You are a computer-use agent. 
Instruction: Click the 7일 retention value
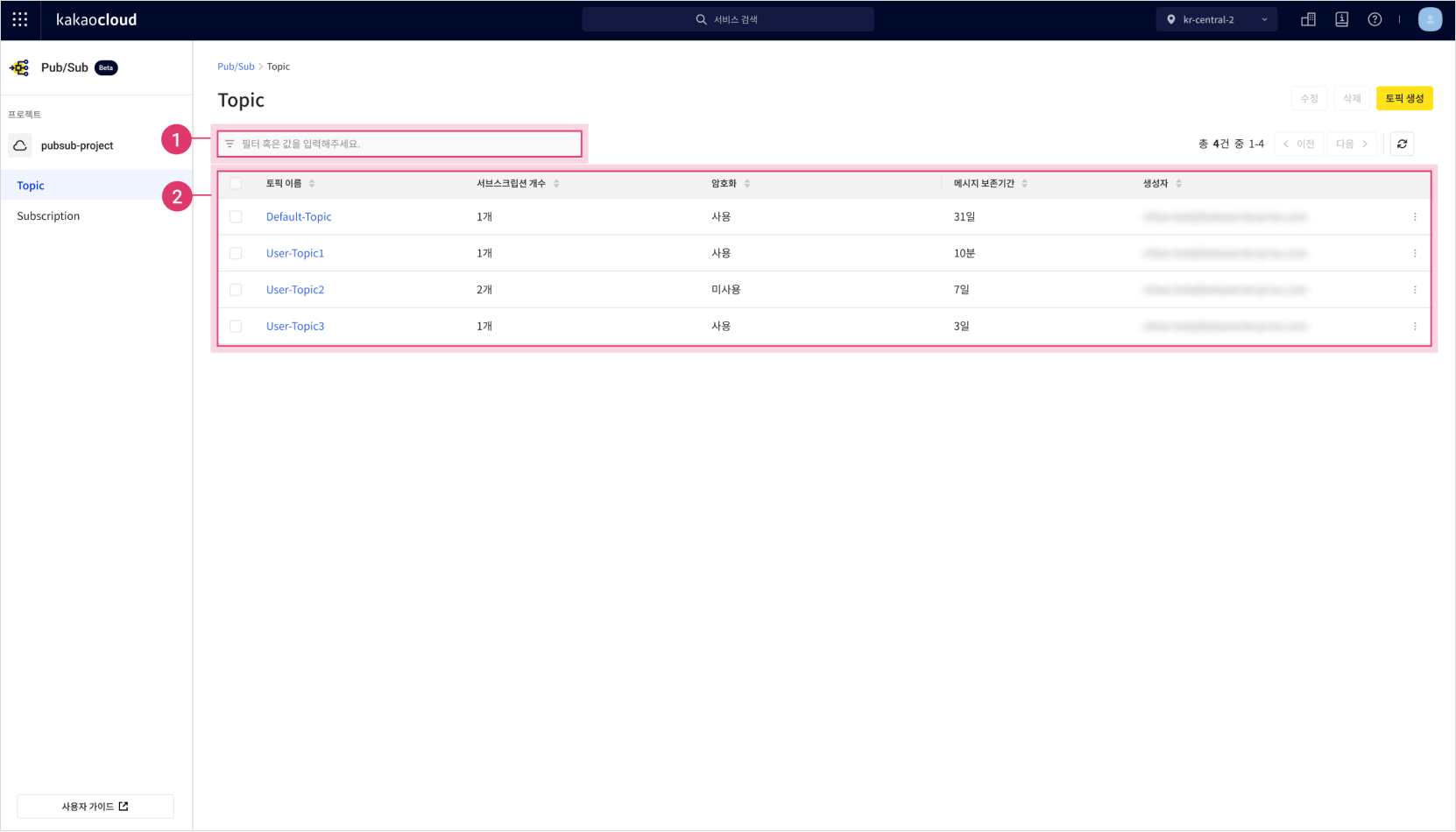pyautogui.click(x=961, y=290)
